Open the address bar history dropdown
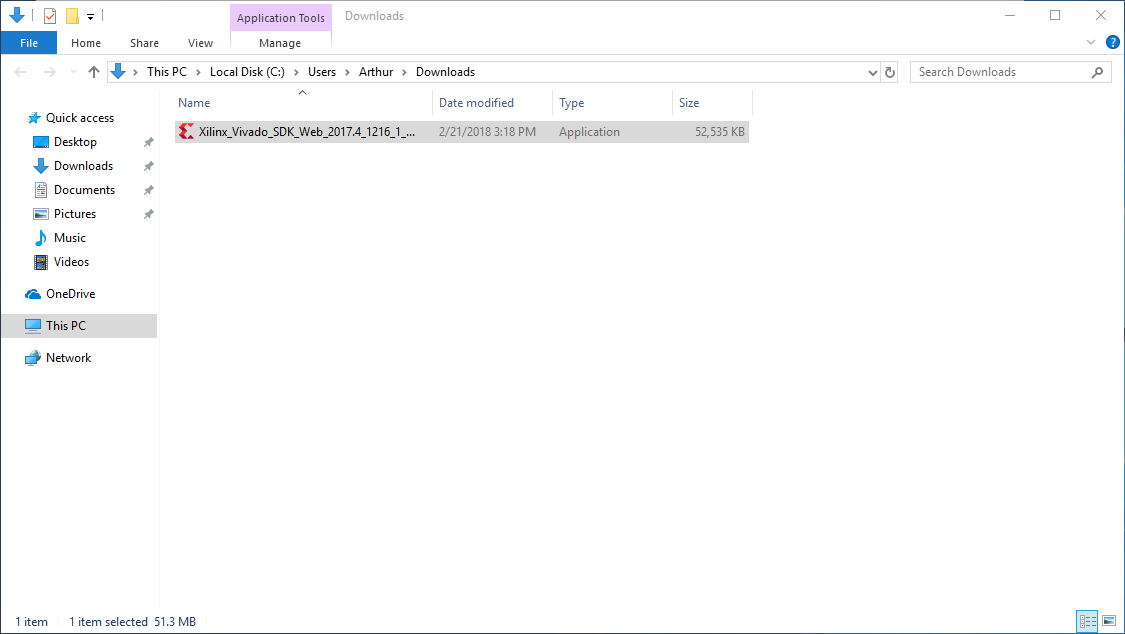The width and height of the screenshot is (1125, 634). click(x=872, y=72)
